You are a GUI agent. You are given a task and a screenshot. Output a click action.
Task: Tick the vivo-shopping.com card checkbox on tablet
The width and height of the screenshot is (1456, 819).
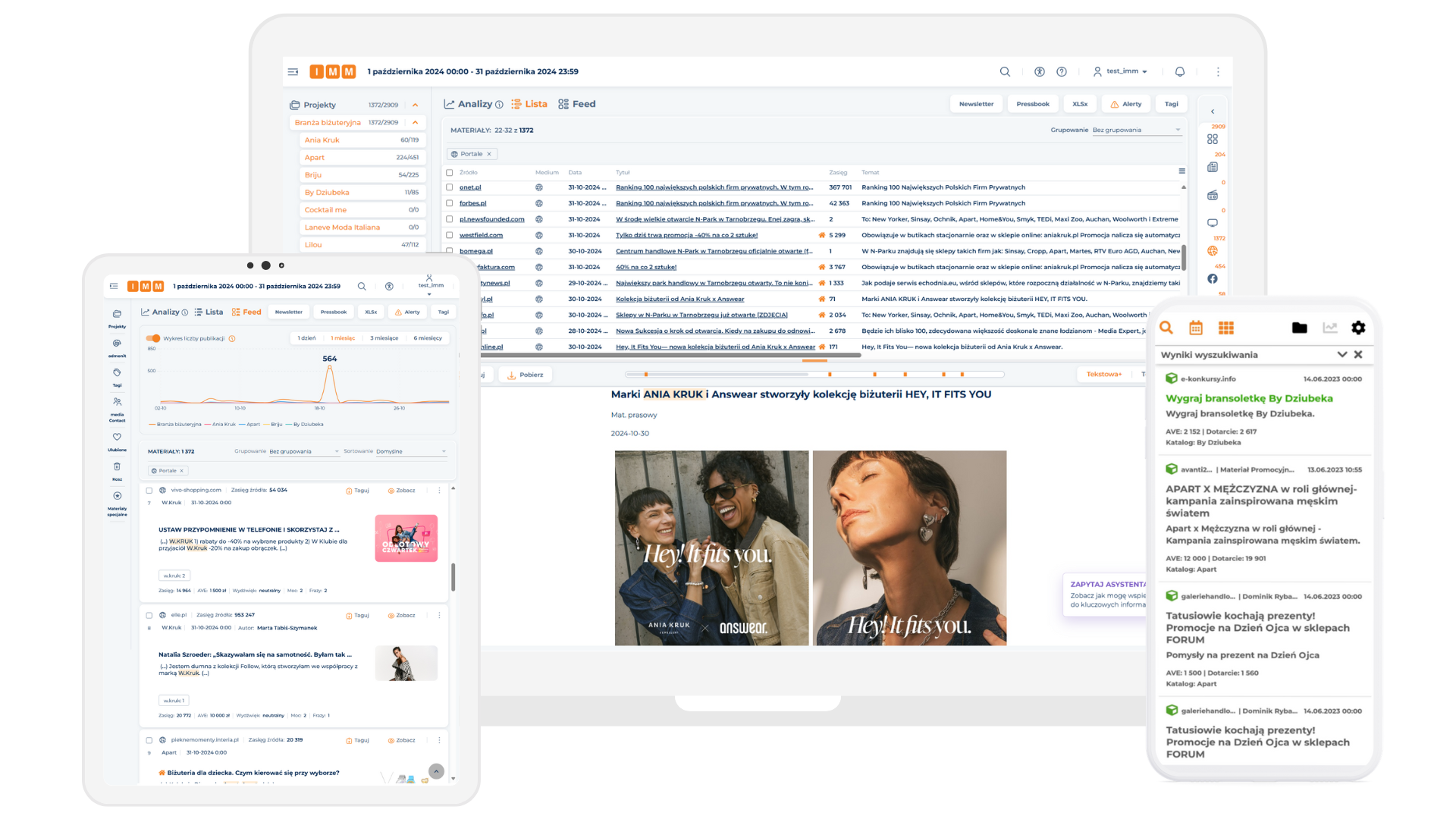(149, 491)
